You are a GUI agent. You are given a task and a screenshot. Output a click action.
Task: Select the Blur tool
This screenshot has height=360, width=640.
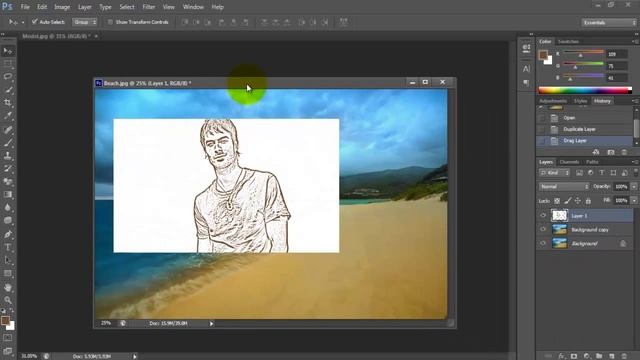[x=8, y=207]
